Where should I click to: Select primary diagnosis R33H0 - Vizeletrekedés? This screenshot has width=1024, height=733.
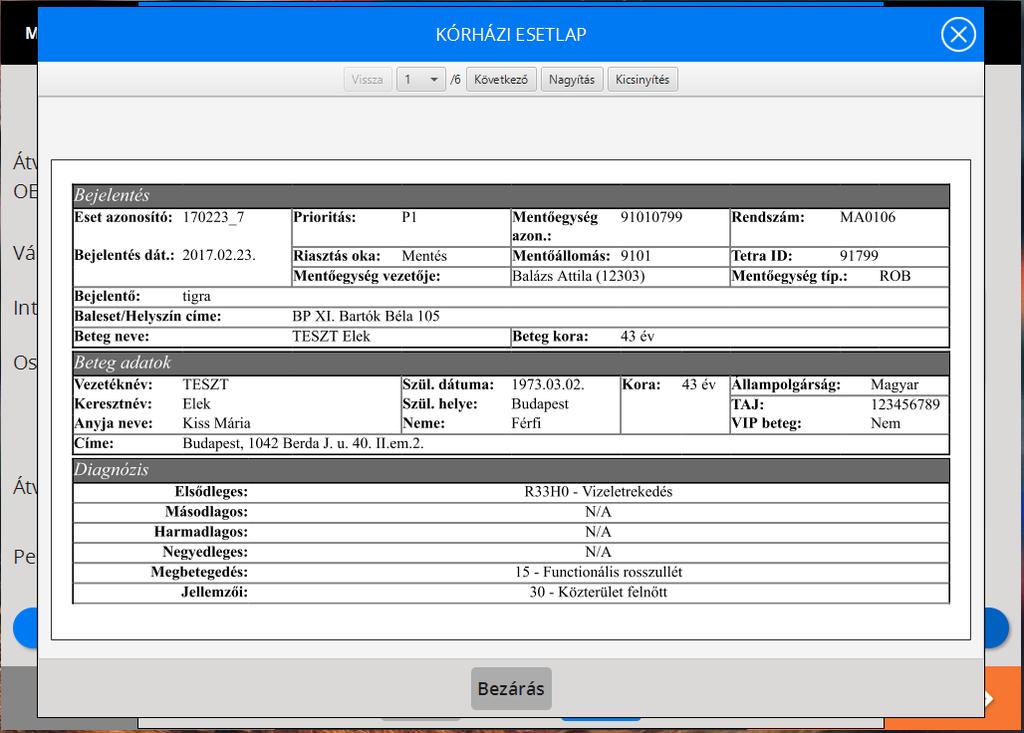click(598, 492)
